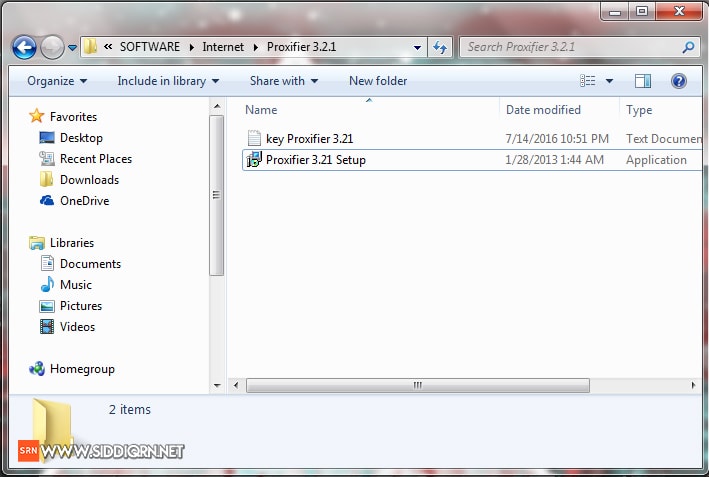709x477 pixels.
Task: Open the Documents library
Action: pos(90,264)
